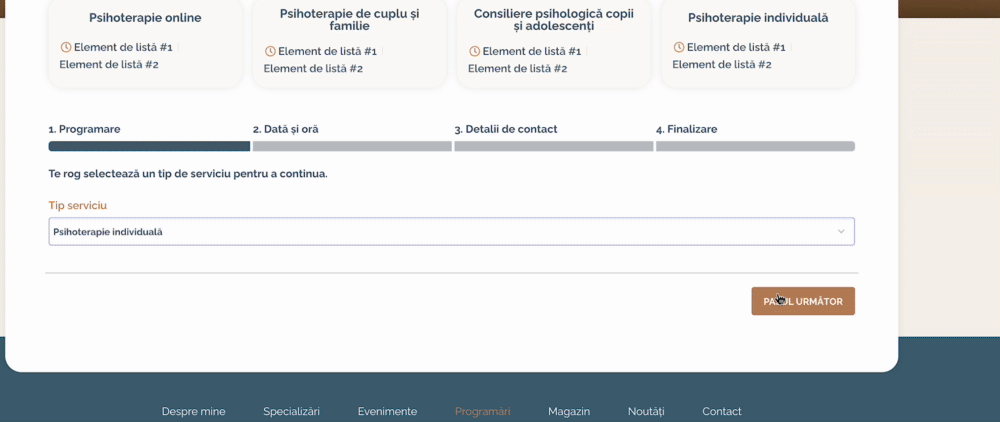
Task: Choose the Psihoterapie de cuplu și familie card
Action: tap(349, 20)
